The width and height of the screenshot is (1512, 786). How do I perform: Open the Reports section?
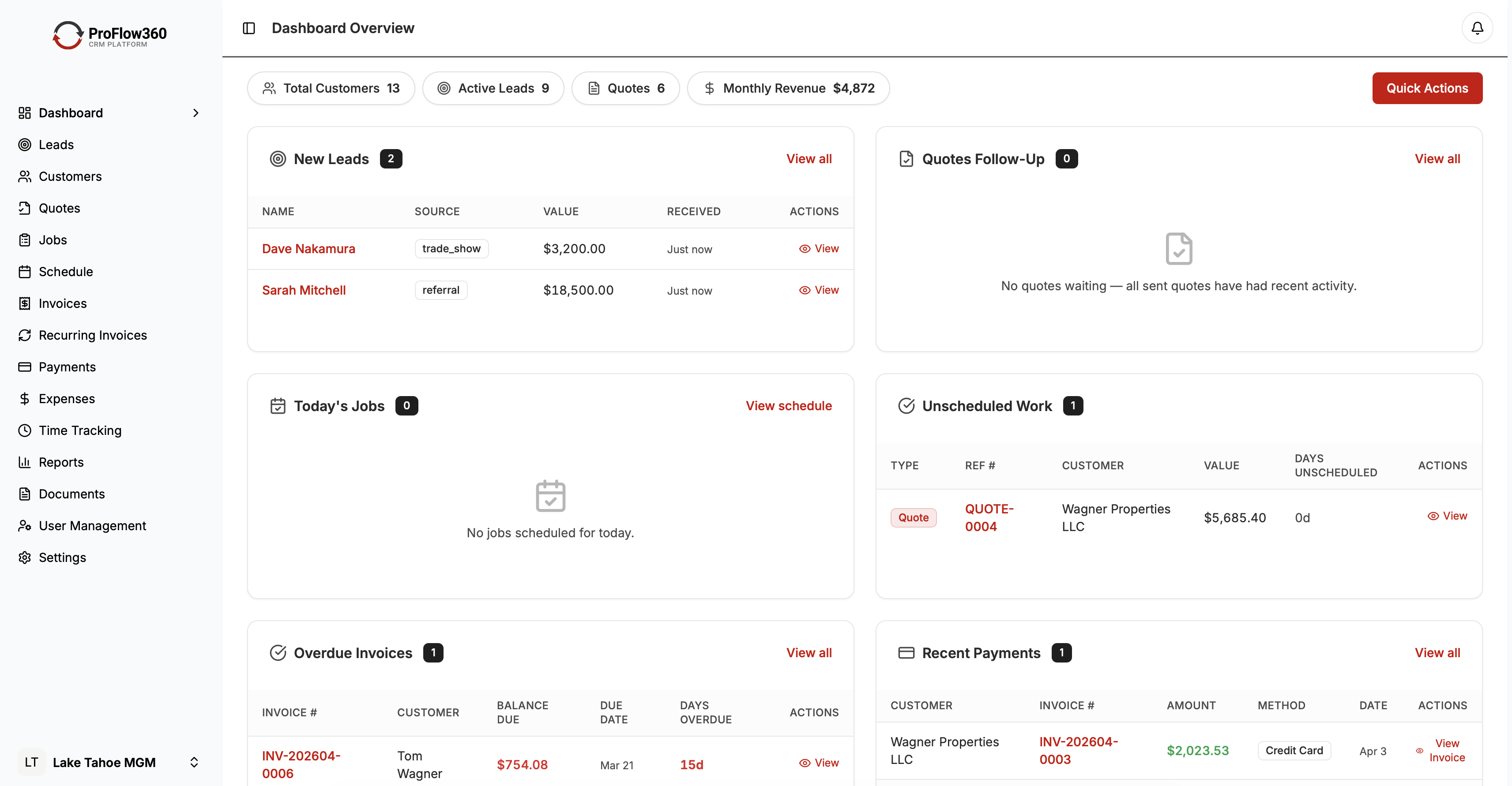coord(61,462)
